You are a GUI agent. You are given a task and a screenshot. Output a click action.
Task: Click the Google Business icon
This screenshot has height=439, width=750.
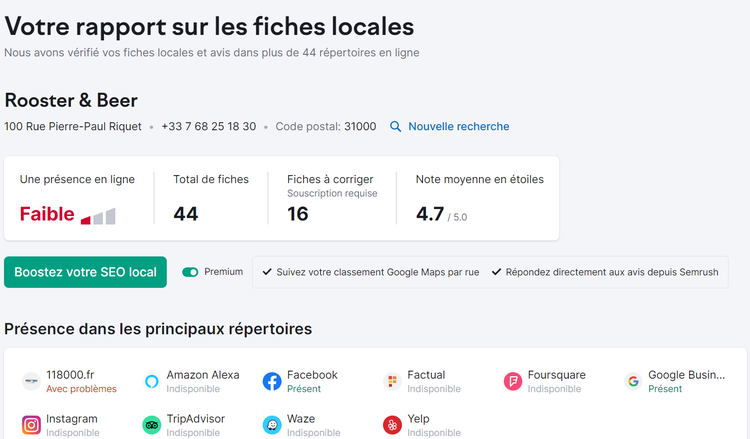click(x=633, y=381)
